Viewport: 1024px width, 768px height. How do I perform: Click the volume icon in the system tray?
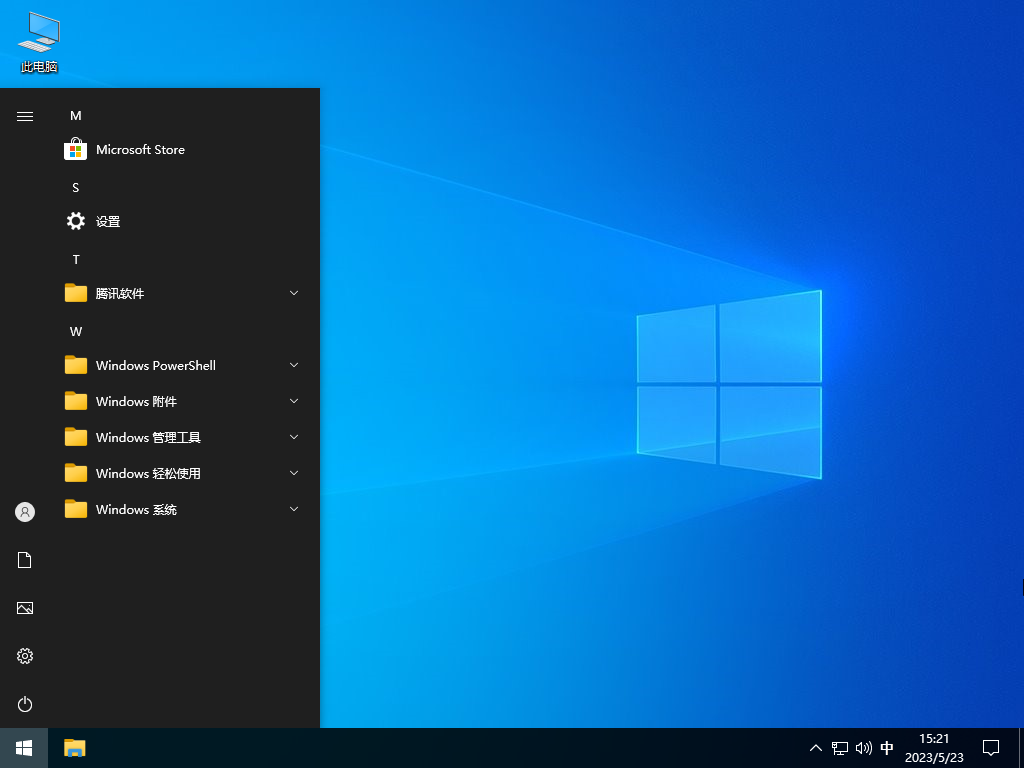863,747
